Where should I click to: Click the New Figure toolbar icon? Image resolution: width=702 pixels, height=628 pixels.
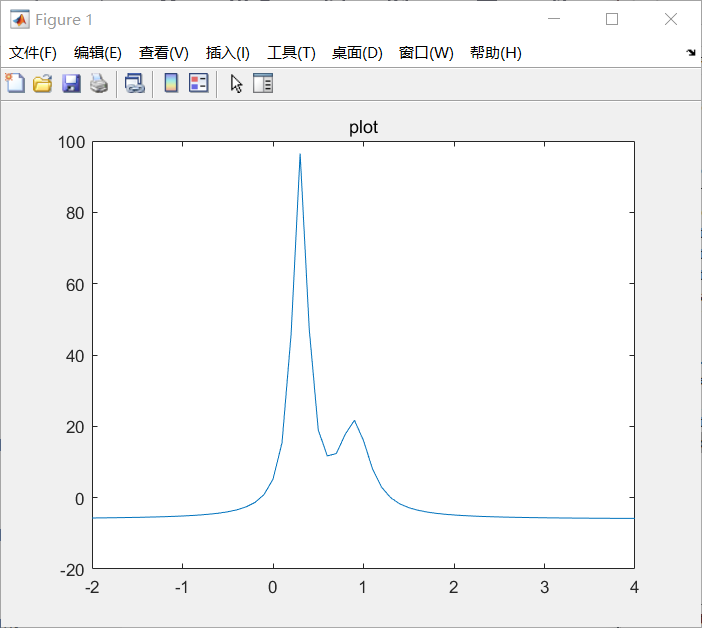click(x=15, y=83)
